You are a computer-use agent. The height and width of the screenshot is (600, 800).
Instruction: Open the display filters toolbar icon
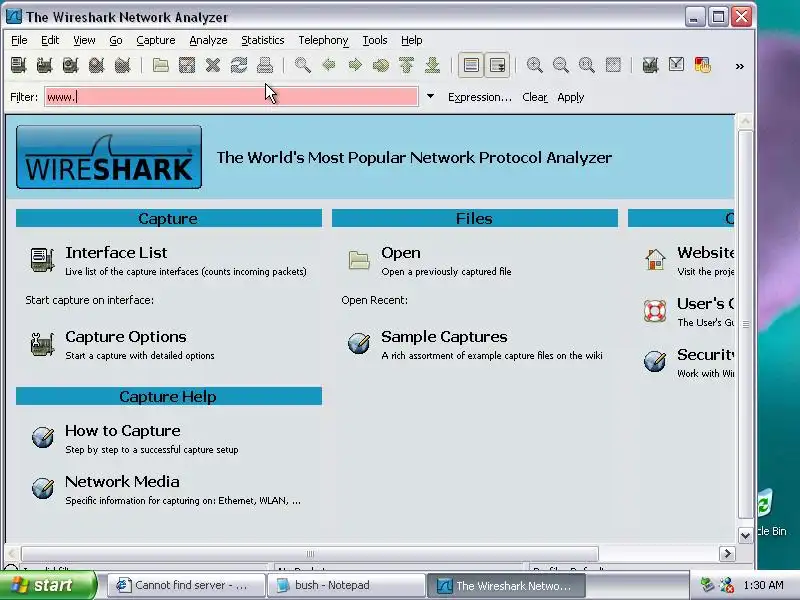pyautogui.click(x=676, y=65)
